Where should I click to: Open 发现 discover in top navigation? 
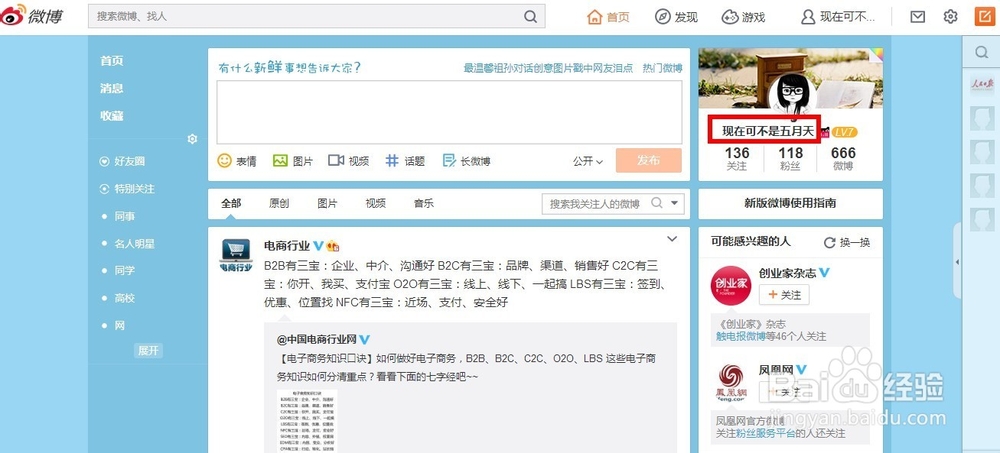click(x=677, y=17)
